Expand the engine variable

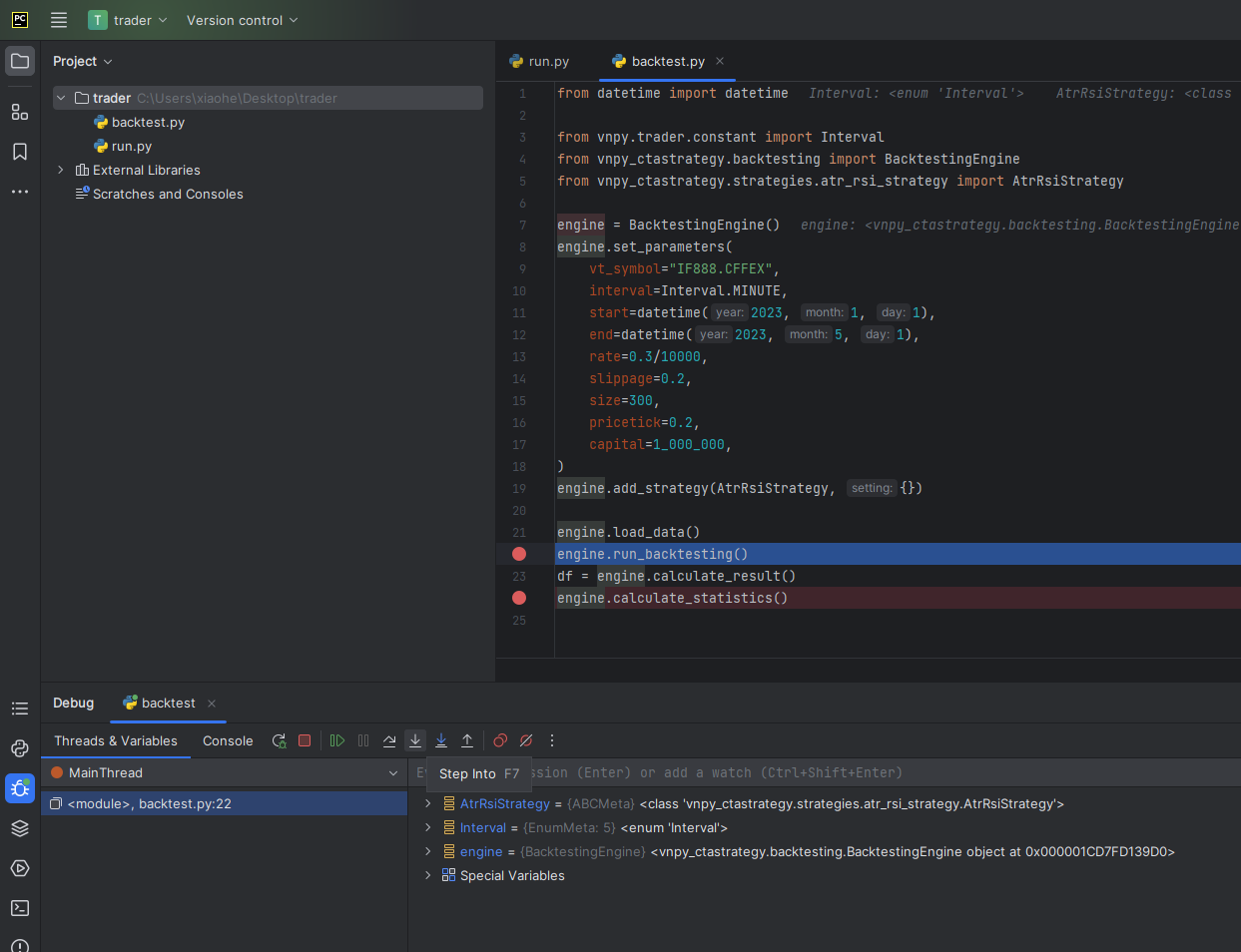(x=428, y=851)
